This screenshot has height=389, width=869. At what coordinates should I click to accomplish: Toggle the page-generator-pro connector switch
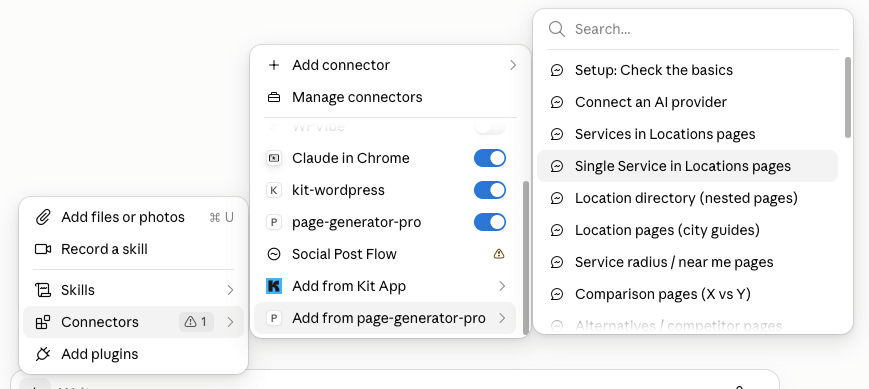coord(490,222)
